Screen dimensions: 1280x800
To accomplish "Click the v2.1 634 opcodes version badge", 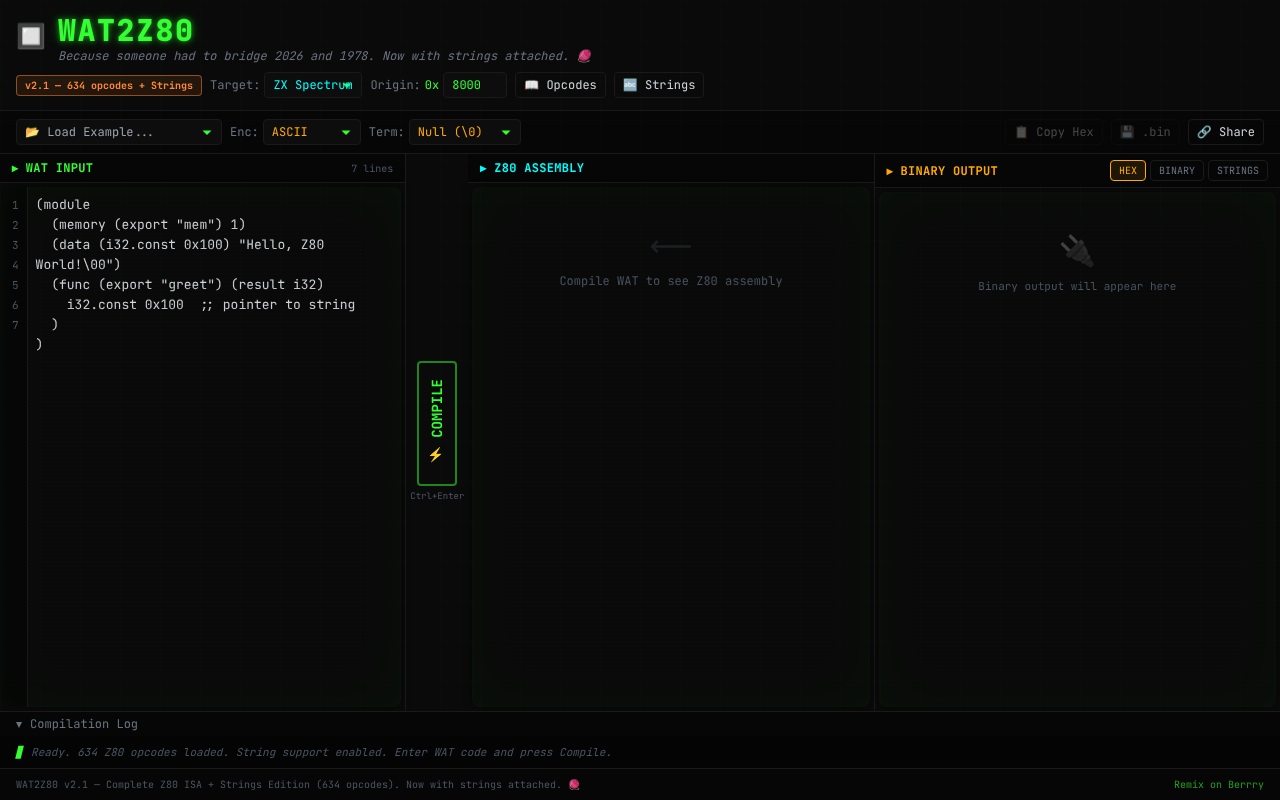I will (109, 85).
